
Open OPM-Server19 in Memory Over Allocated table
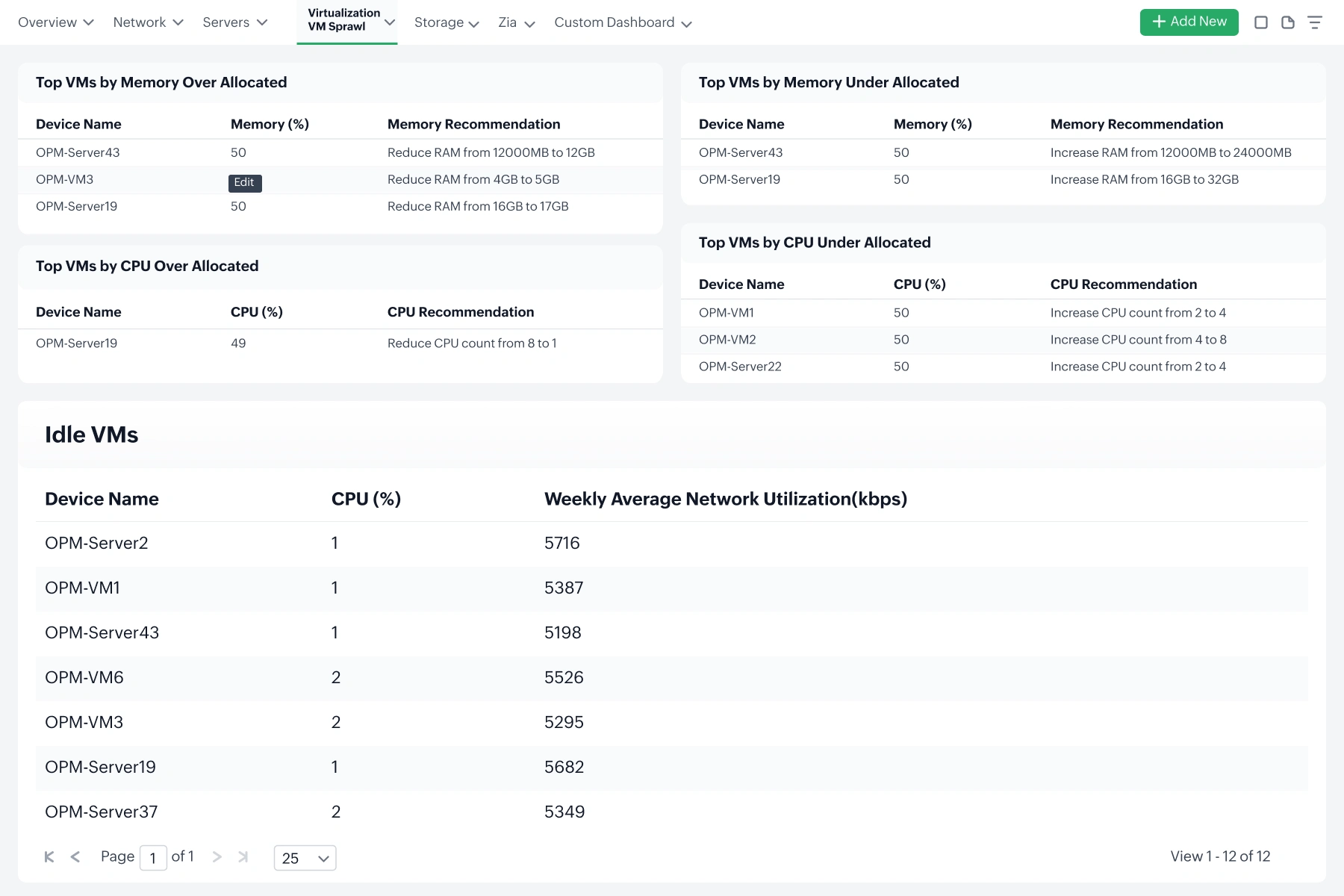point(76,206)
